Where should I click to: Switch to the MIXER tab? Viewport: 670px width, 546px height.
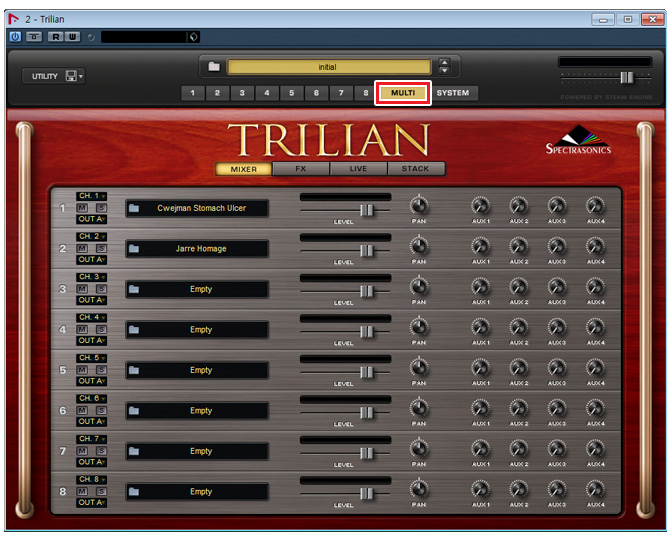(x=244, y=169)
